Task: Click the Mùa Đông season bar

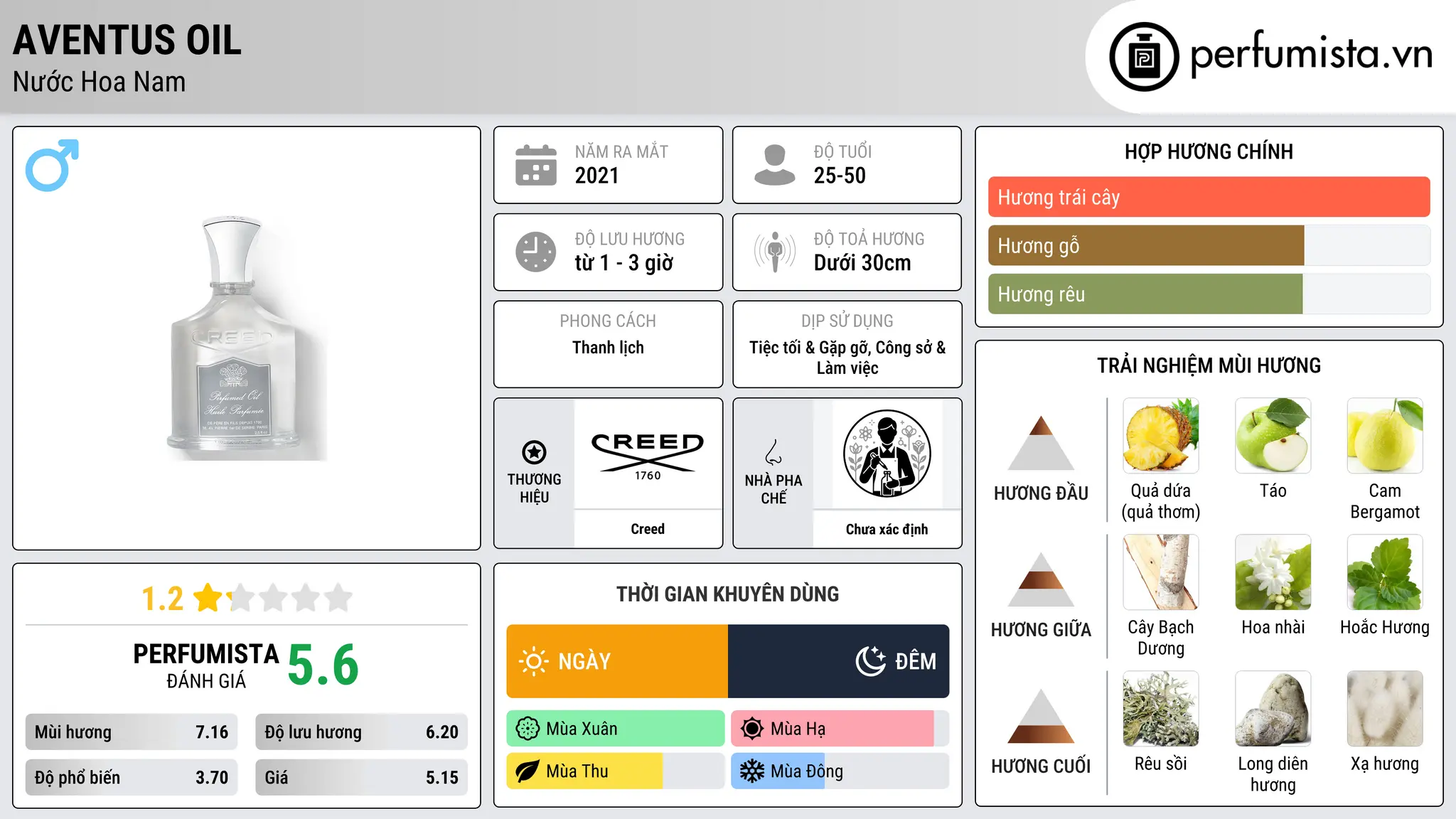Action: tap(840, 771)
